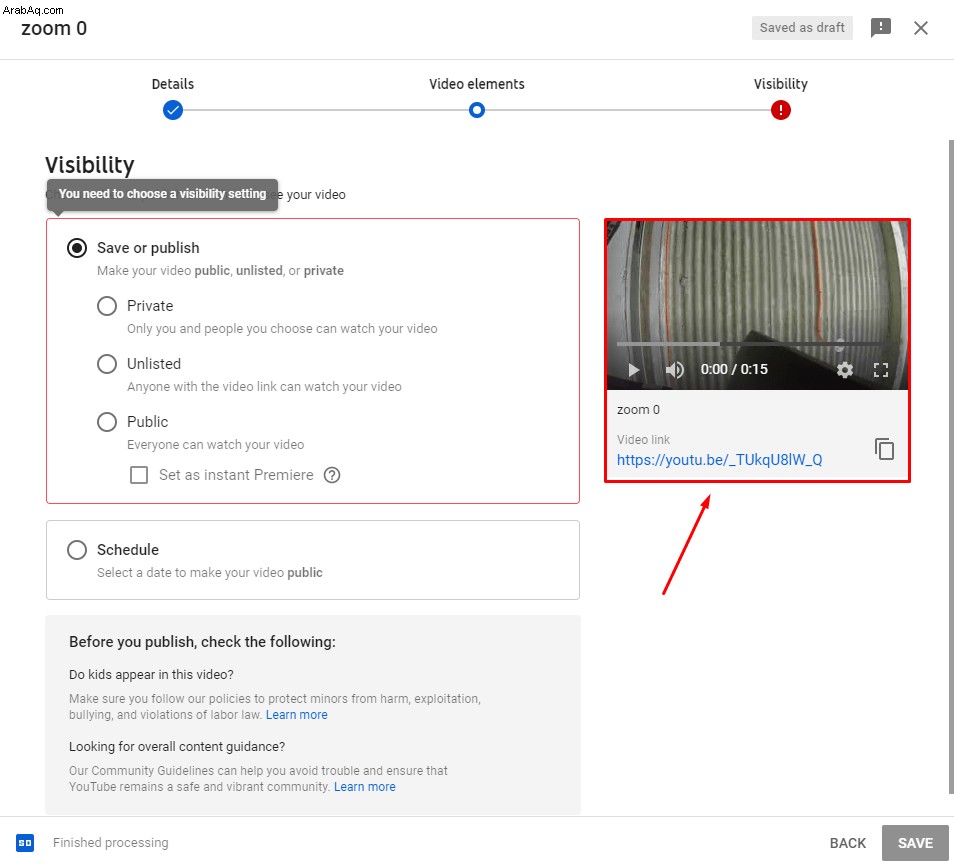Image resolution: width=954 pixels, height=864 pixels.
Task: Open video player settings gear
Action: click(844, 369)
